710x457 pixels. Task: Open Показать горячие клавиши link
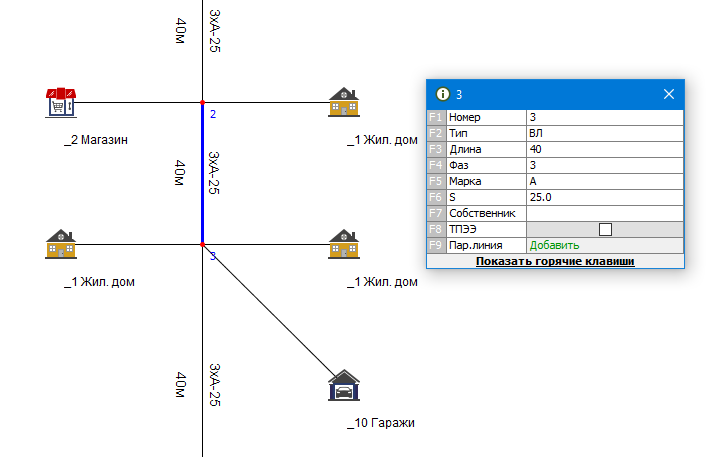555,261
